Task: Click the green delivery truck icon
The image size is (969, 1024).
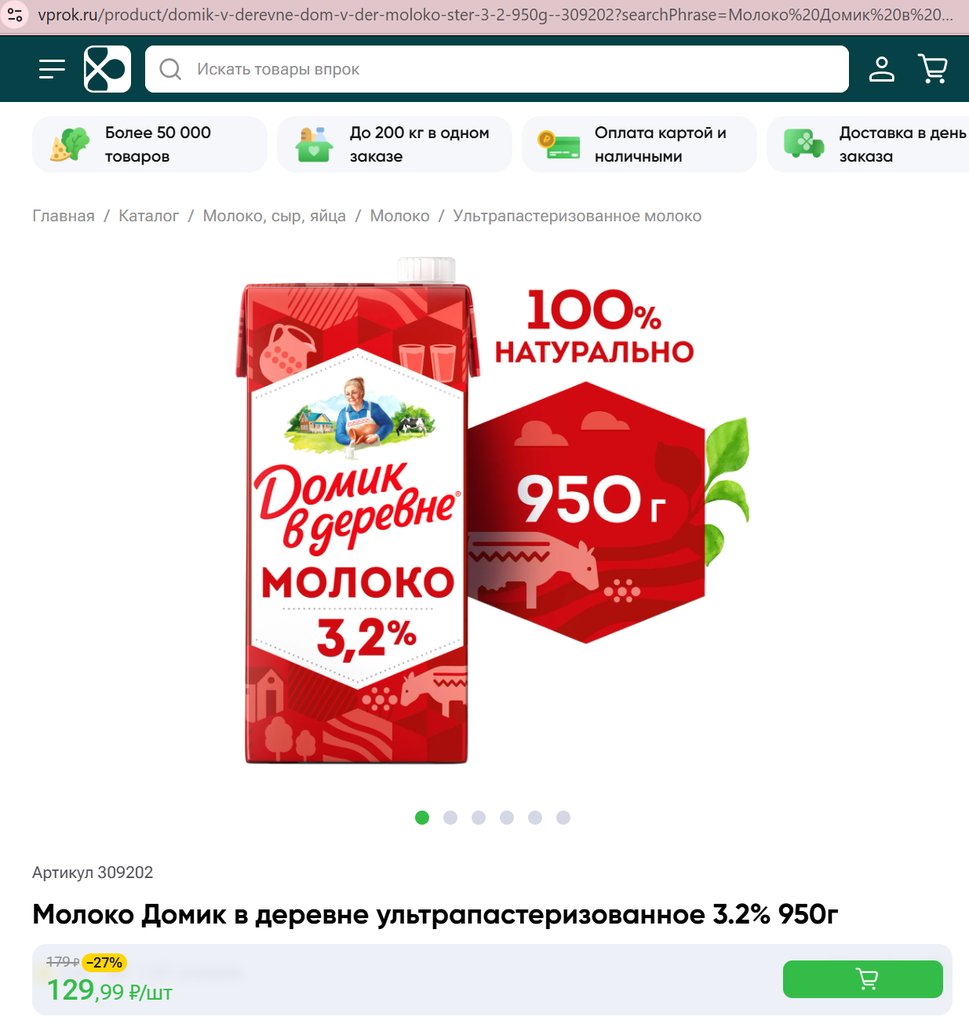Action: [x=804, y=144]
